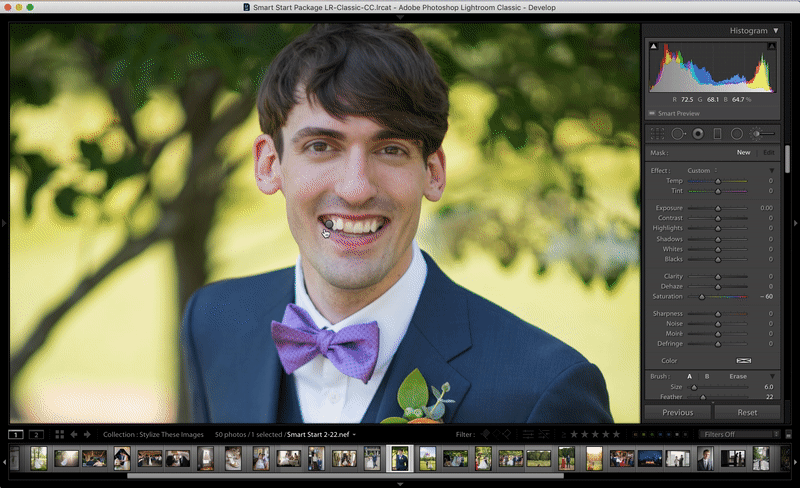Collapse the Effect sliders disclosure triangle
The height and width of the screenshot is (488, 800).
pos(771,170)
